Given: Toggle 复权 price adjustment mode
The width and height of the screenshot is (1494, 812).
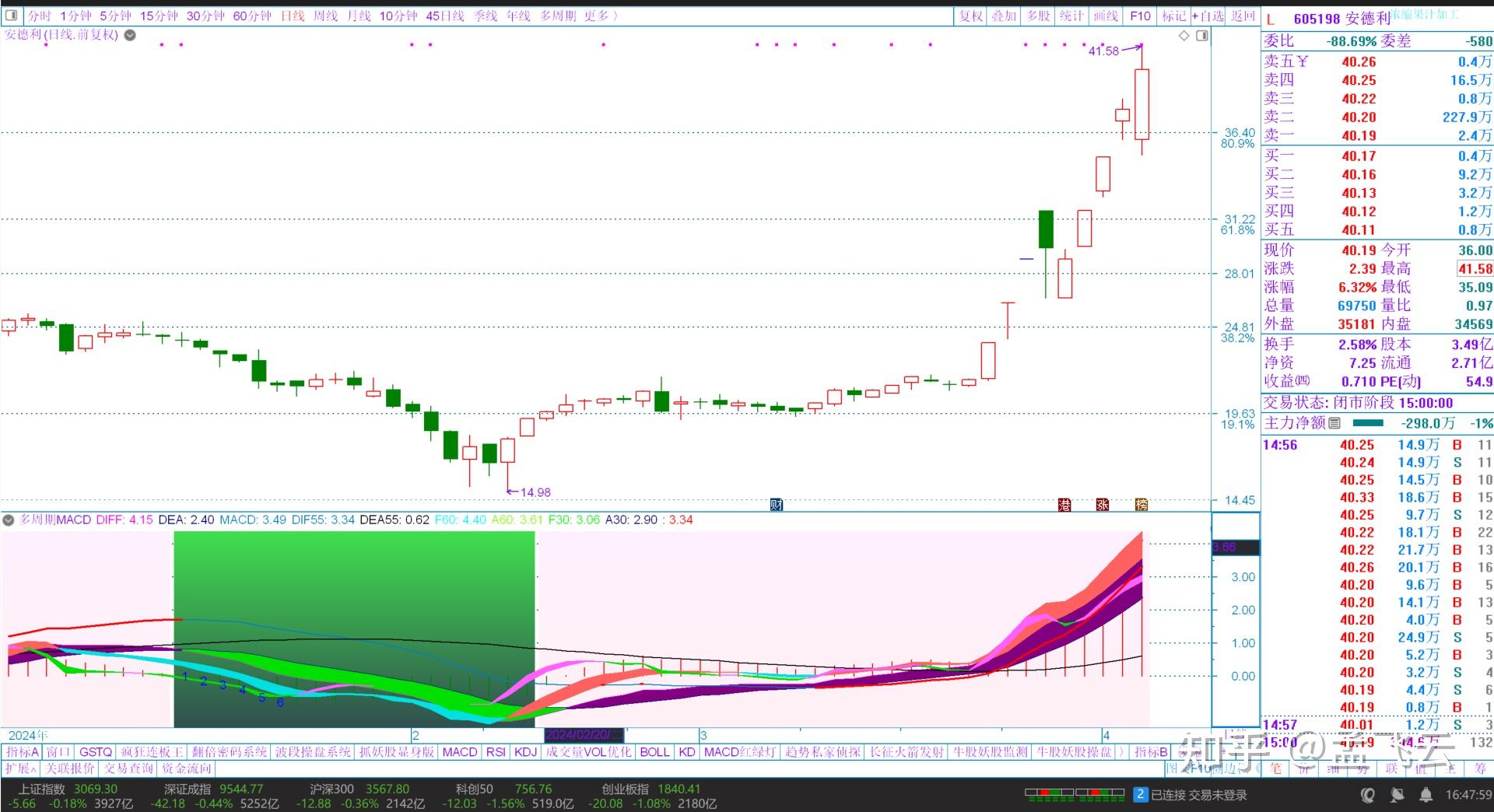Looking at the screenshot, I should click(x=970, y=16).
